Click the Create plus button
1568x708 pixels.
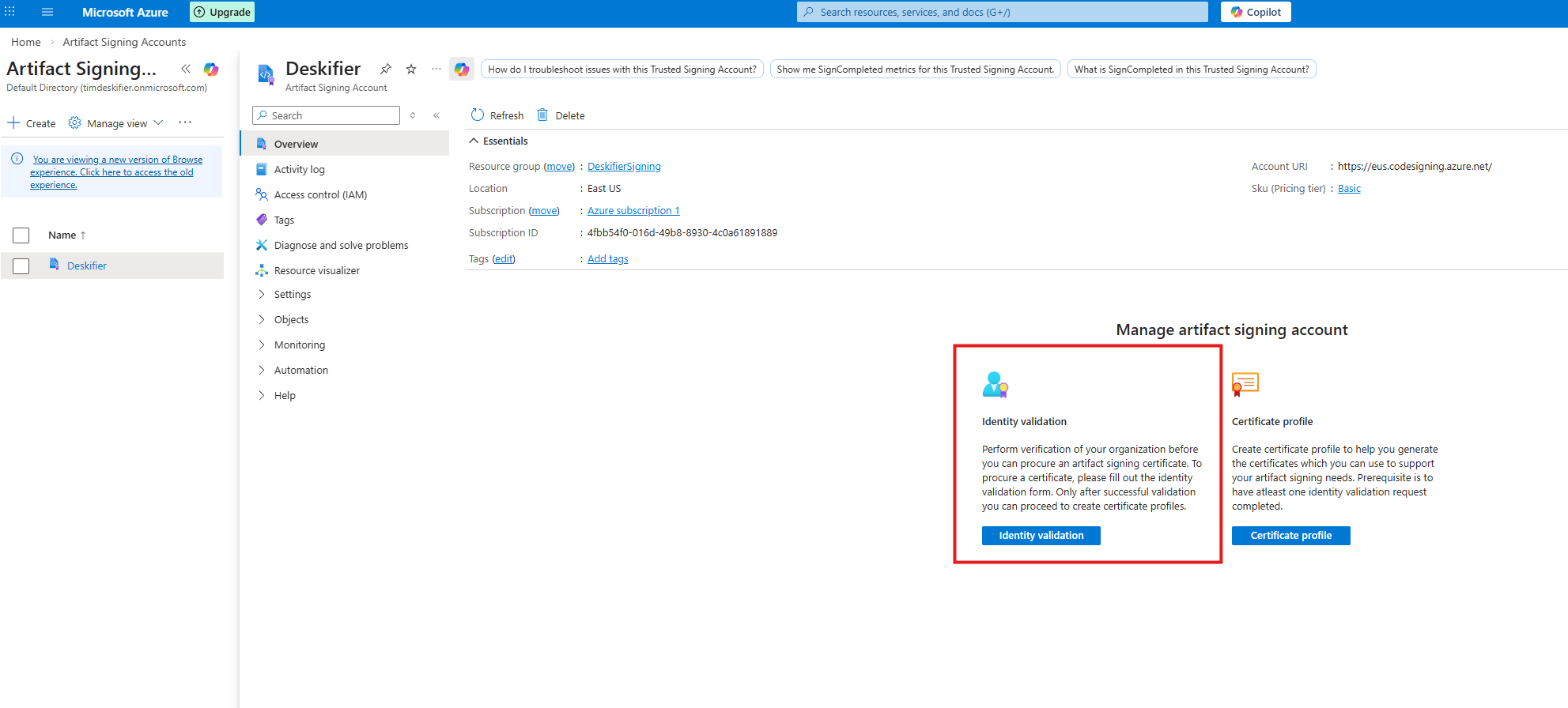pos(32,123)
